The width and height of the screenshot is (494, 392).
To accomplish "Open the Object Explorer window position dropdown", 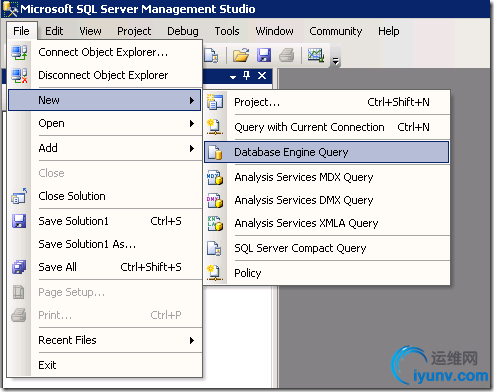I will click(233, 77).
